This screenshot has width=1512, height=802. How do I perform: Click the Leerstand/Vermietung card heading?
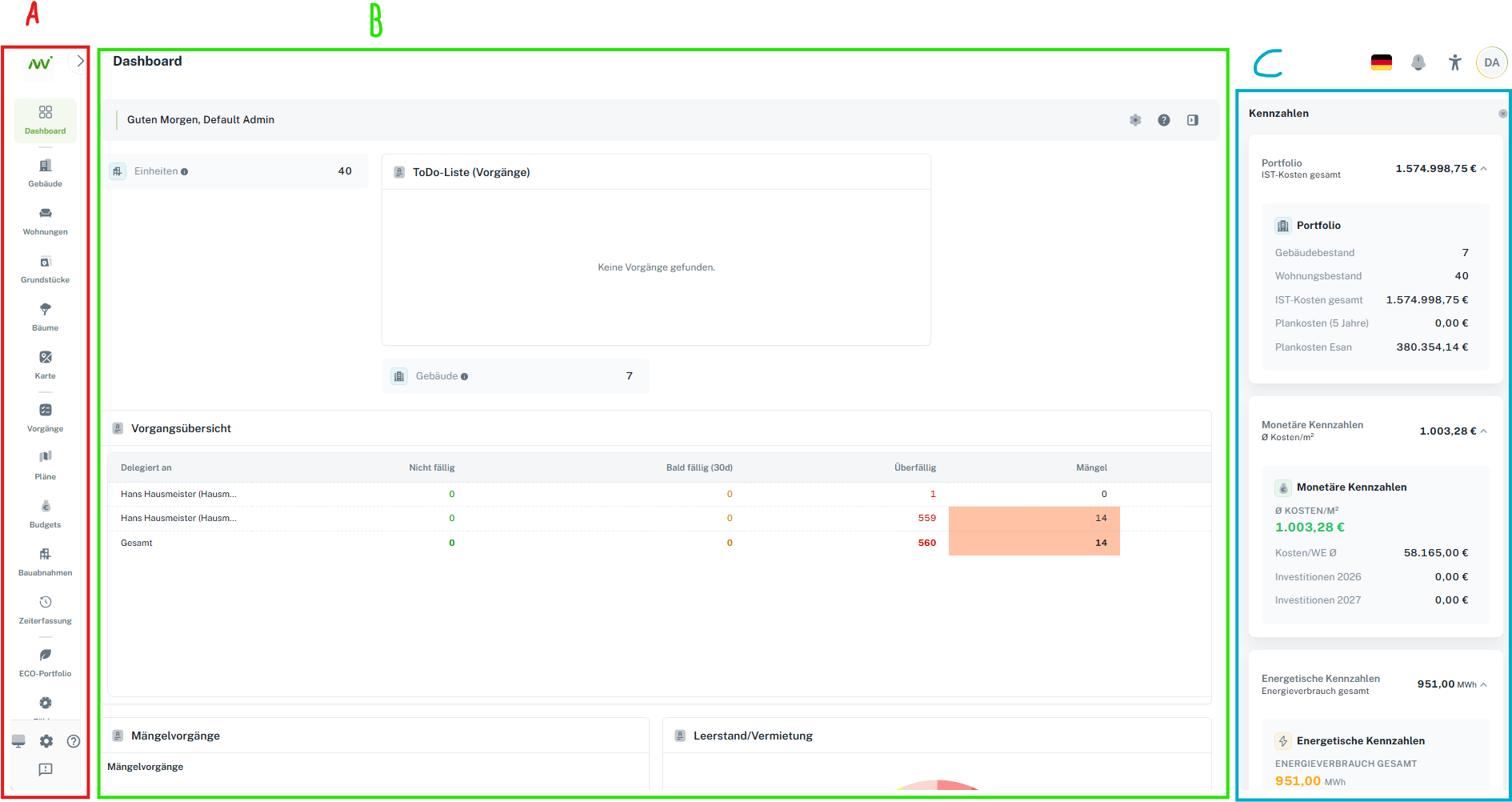pyautogui.click(x=753, y=736)
